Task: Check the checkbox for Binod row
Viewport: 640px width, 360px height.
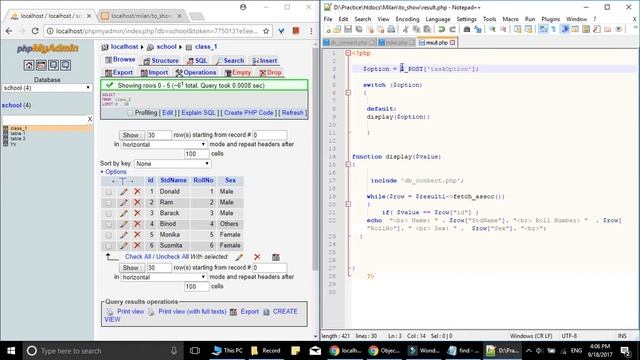Action: (x=109, y=224)
